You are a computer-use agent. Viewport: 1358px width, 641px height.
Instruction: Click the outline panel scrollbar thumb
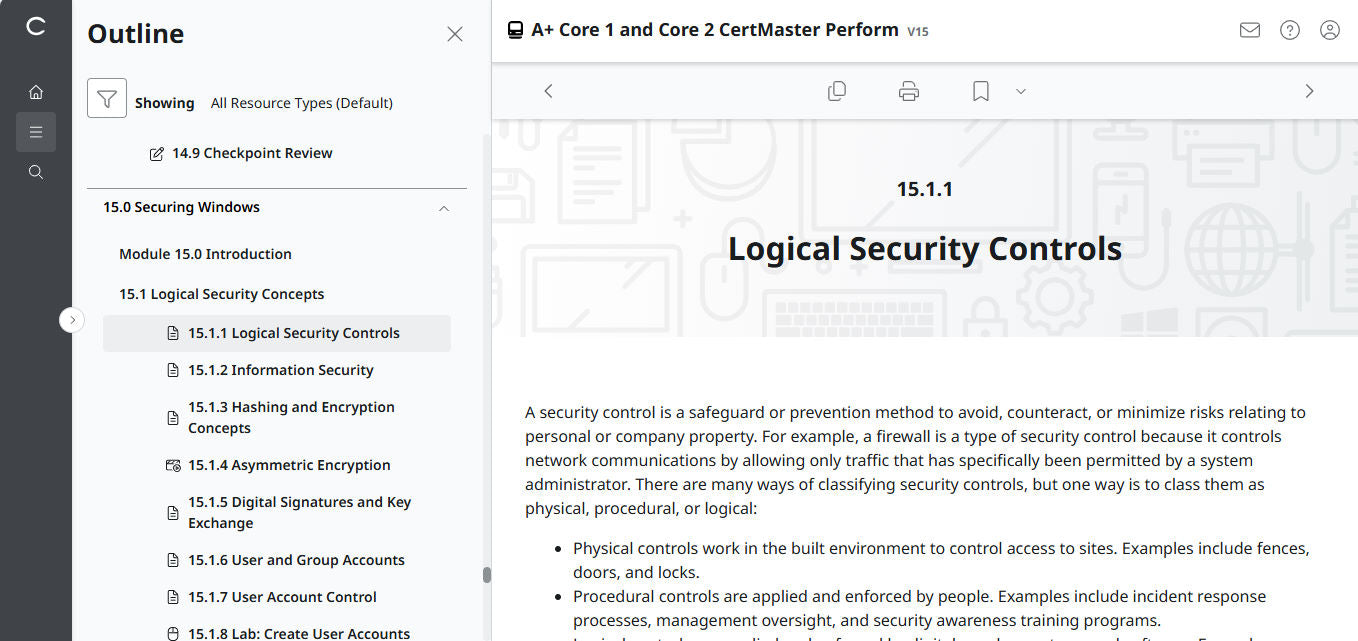[x=487, y=575]
